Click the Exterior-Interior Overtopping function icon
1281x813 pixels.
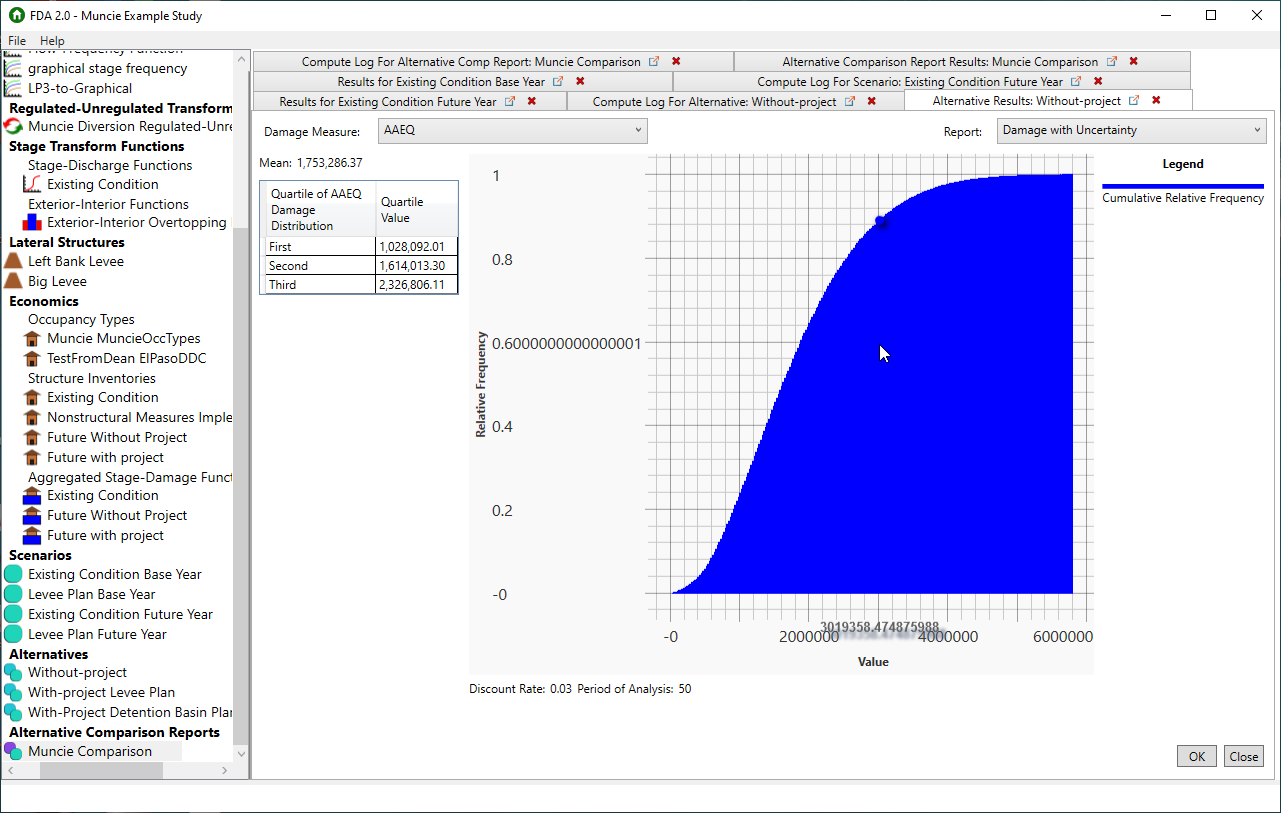[x=31, y=222]
